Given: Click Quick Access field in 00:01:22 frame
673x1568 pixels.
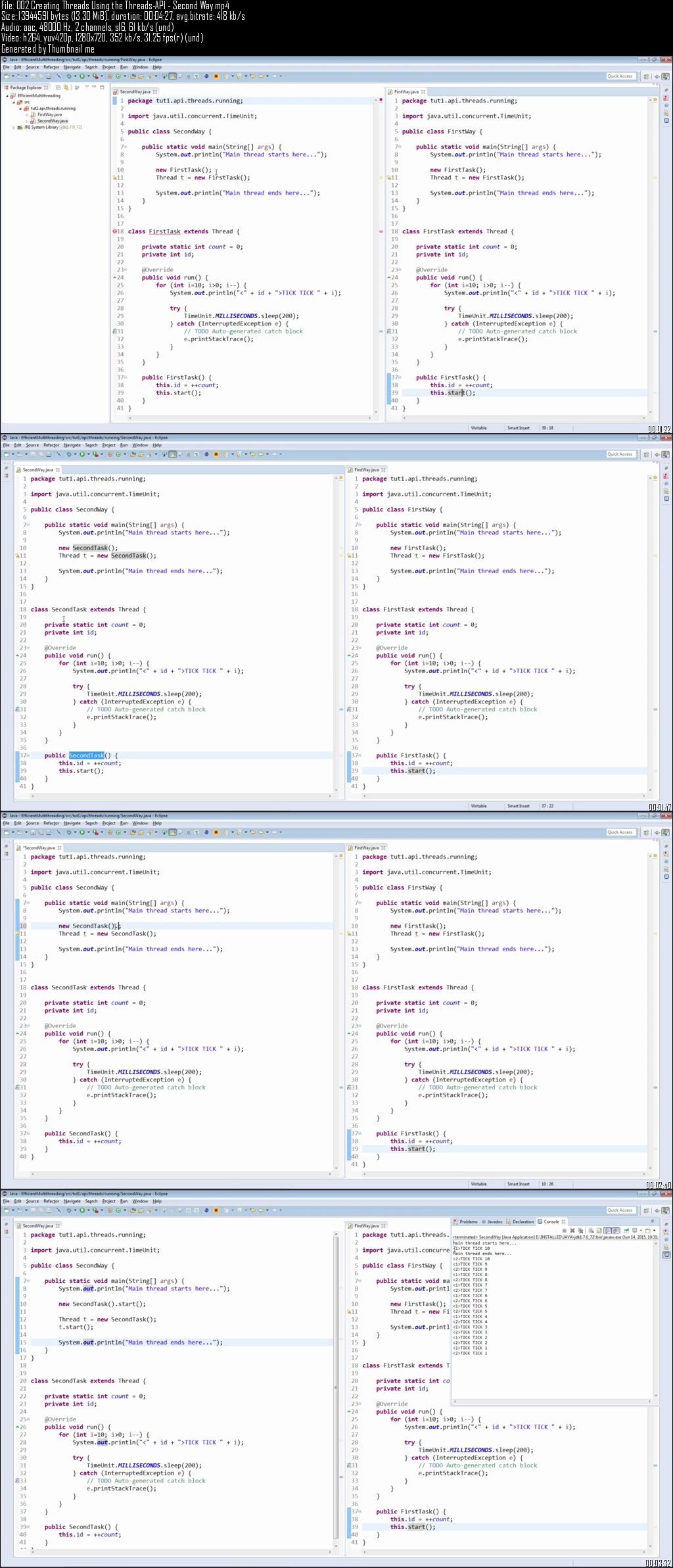Looking at the screenshot, I should 621,76.
